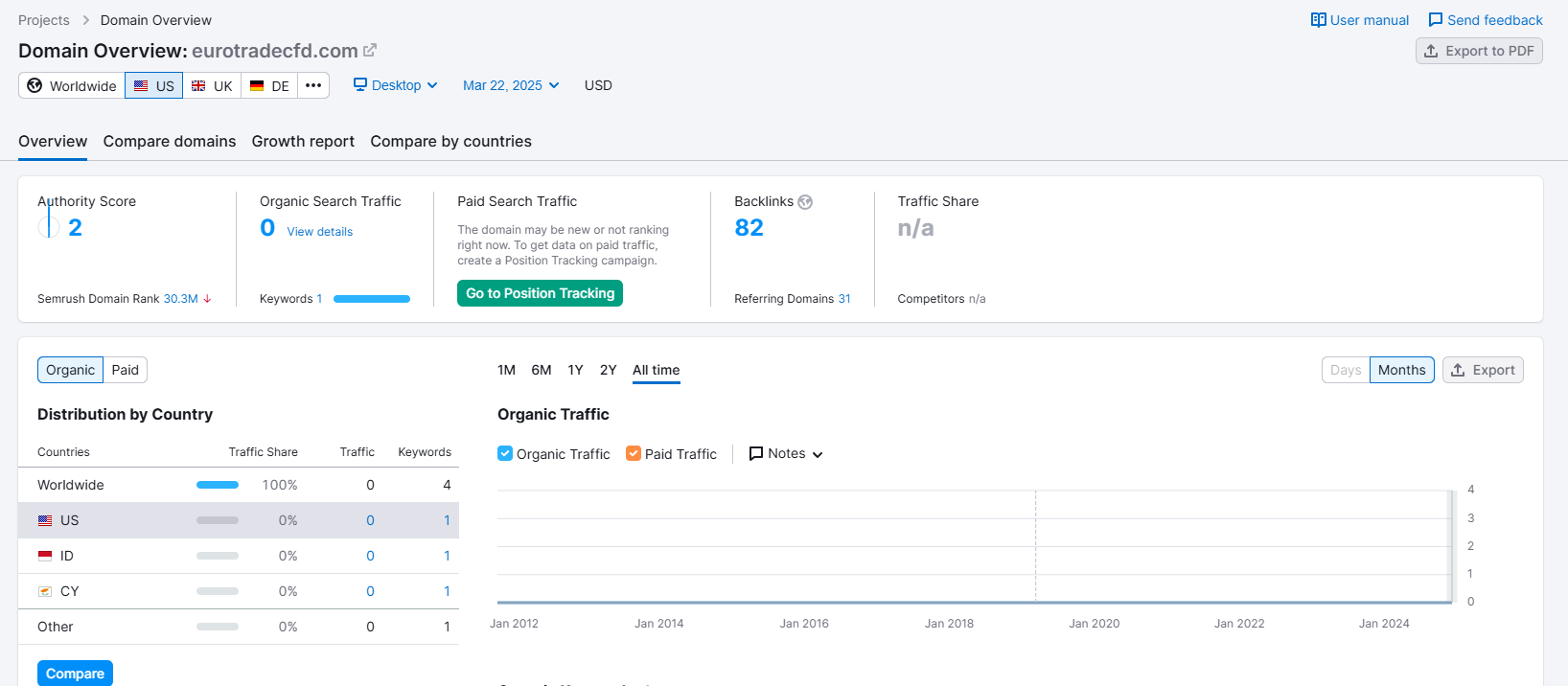Click the Worldwide traffic share bar
Image resolution: width=1568 pixels, height=686 pixels.
[x=218, y=485]
